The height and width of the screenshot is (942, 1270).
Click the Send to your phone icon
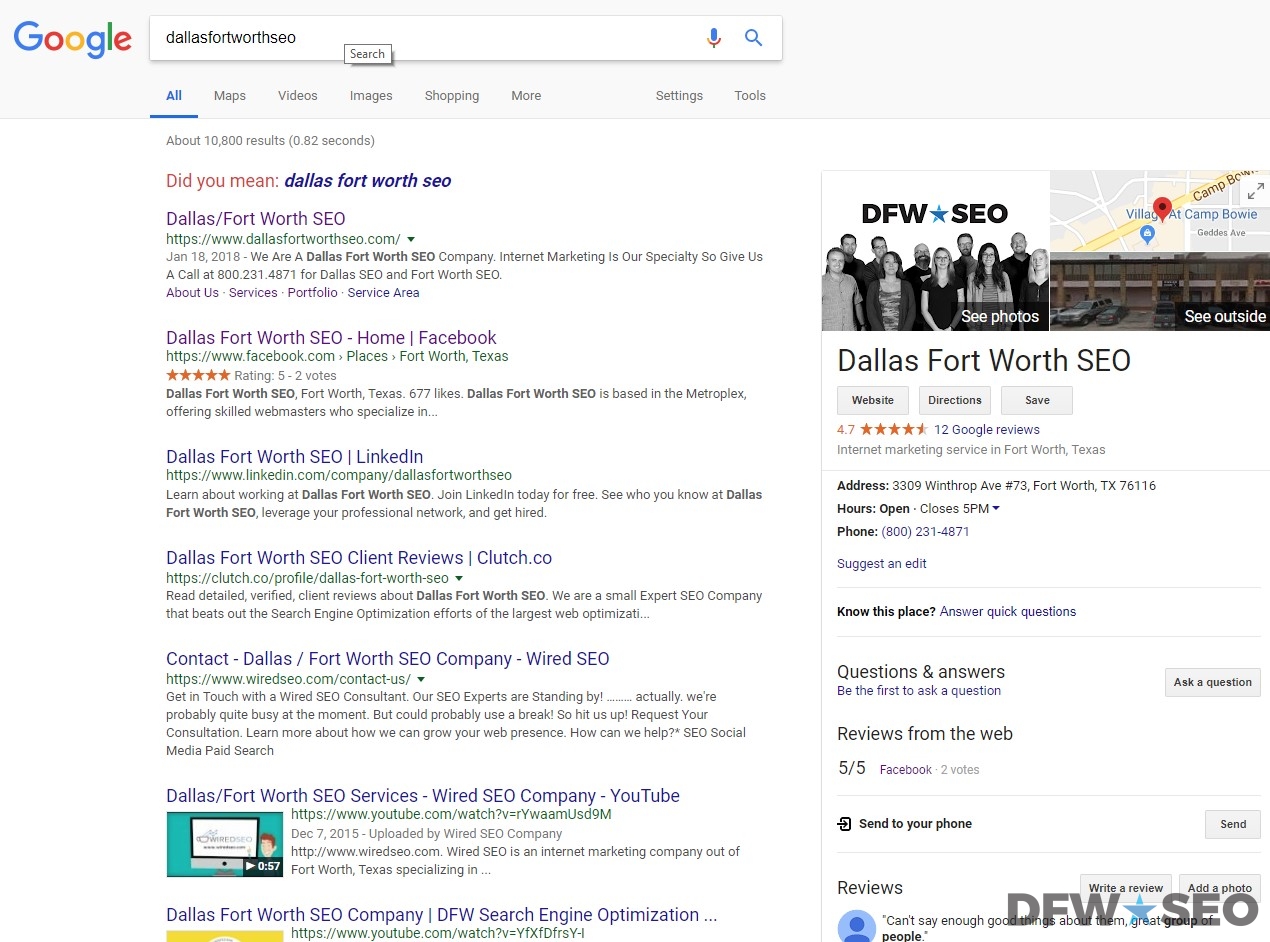[x=845, y=824]
